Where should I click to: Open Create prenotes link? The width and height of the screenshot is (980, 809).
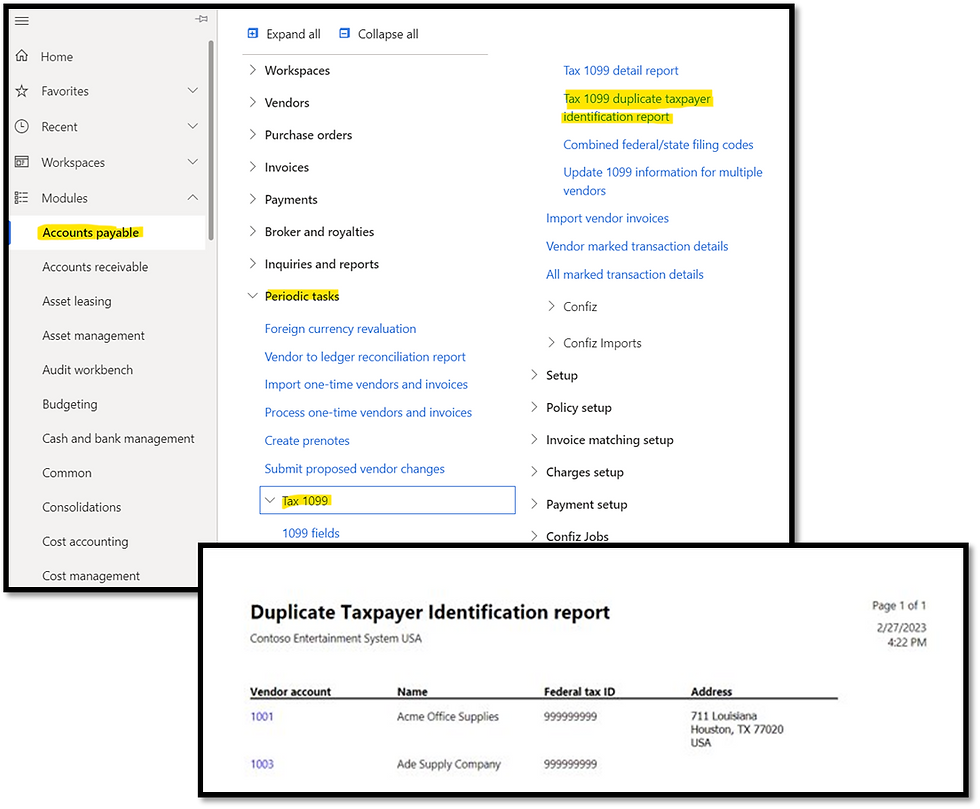pyautogui.click(x=307, y=441)
